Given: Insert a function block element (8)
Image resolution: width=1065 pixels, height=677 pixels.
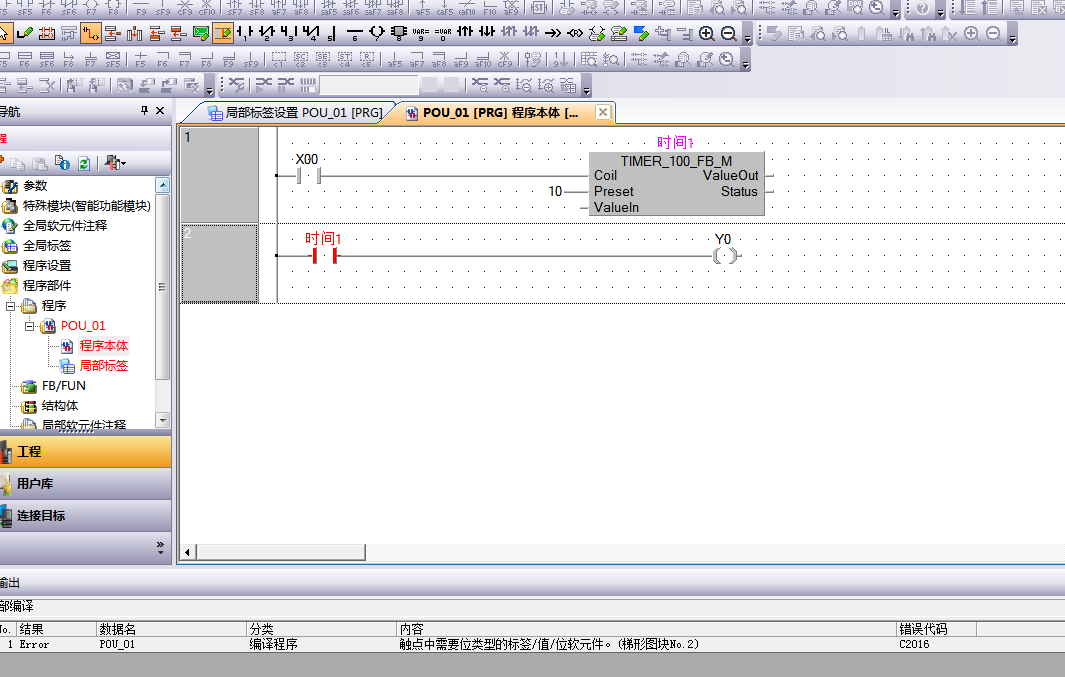Looking at the screenshot, I should point(399,33).
